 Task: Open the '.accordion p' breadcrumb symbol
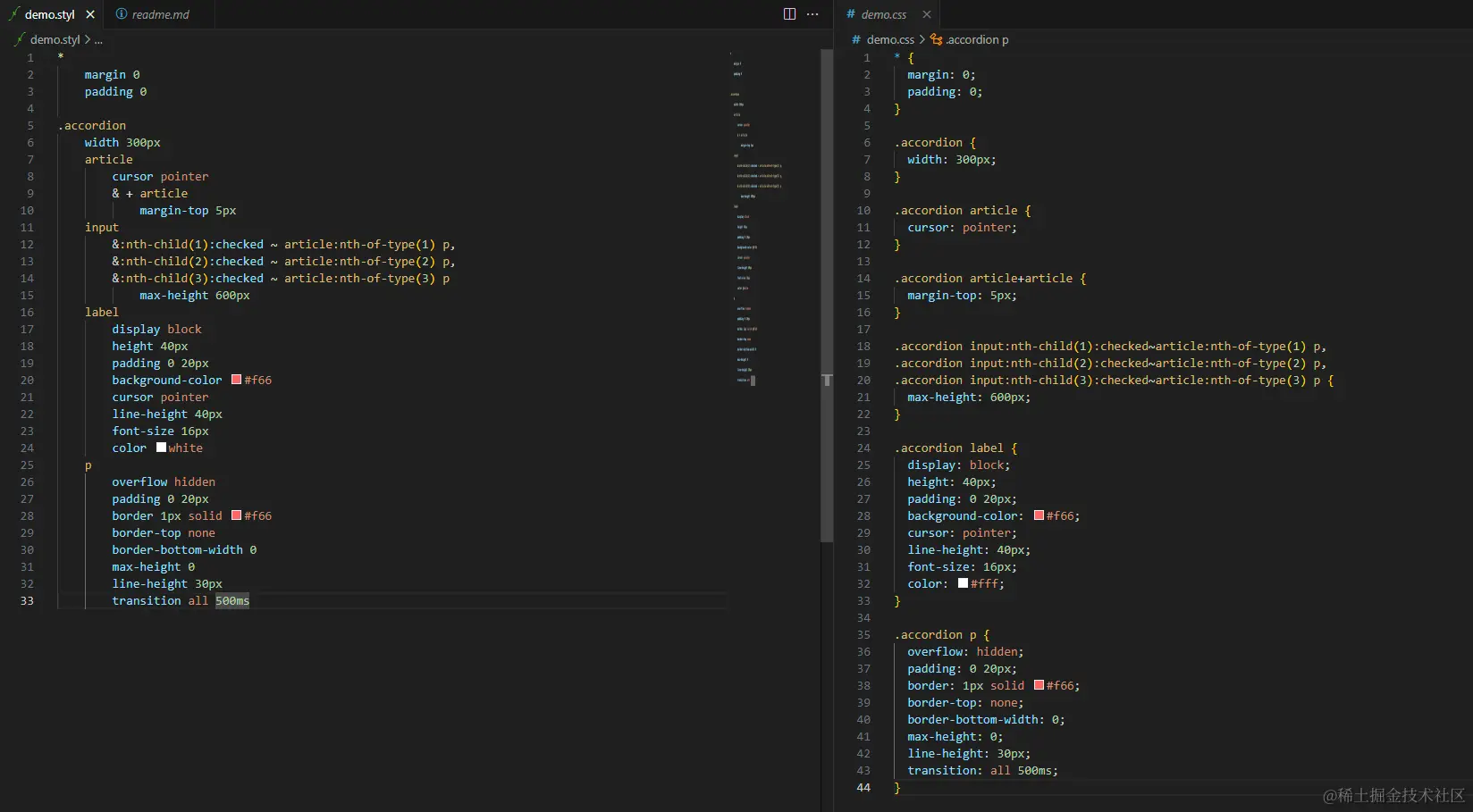click(977, 39)
